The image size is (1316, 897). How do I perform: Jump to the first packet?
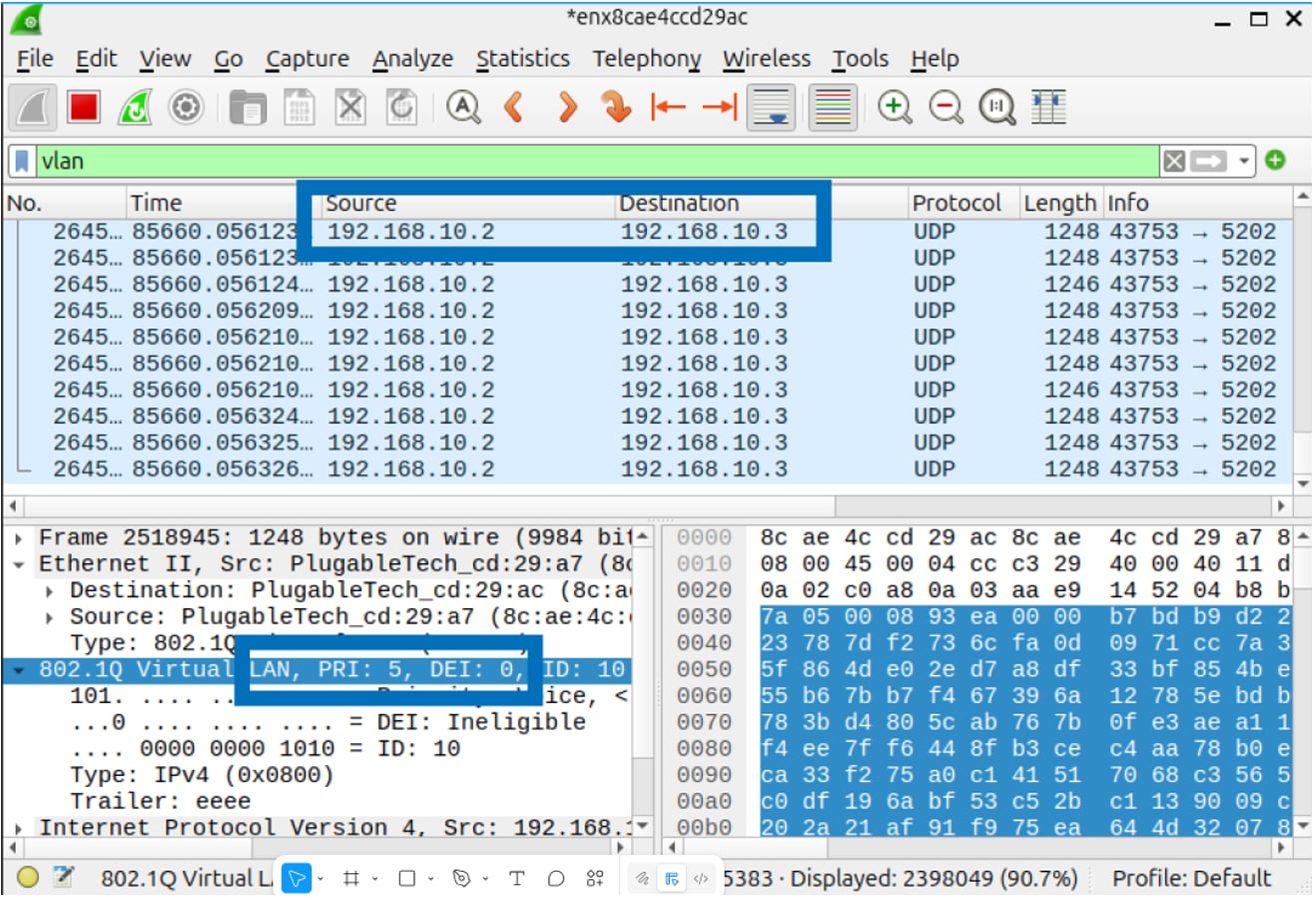coord(667,107)
